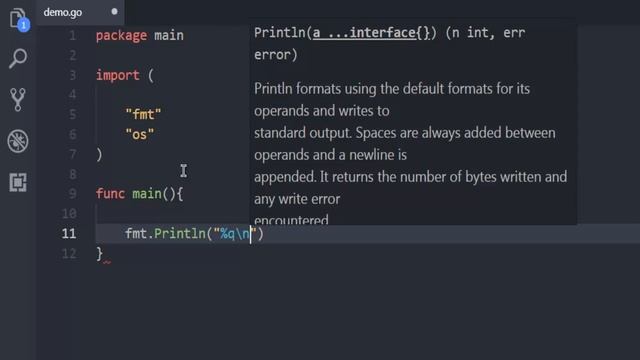
Task: Click the underlined "a ...interface{}" parameter in tooltip
Action: click(371, 33)
